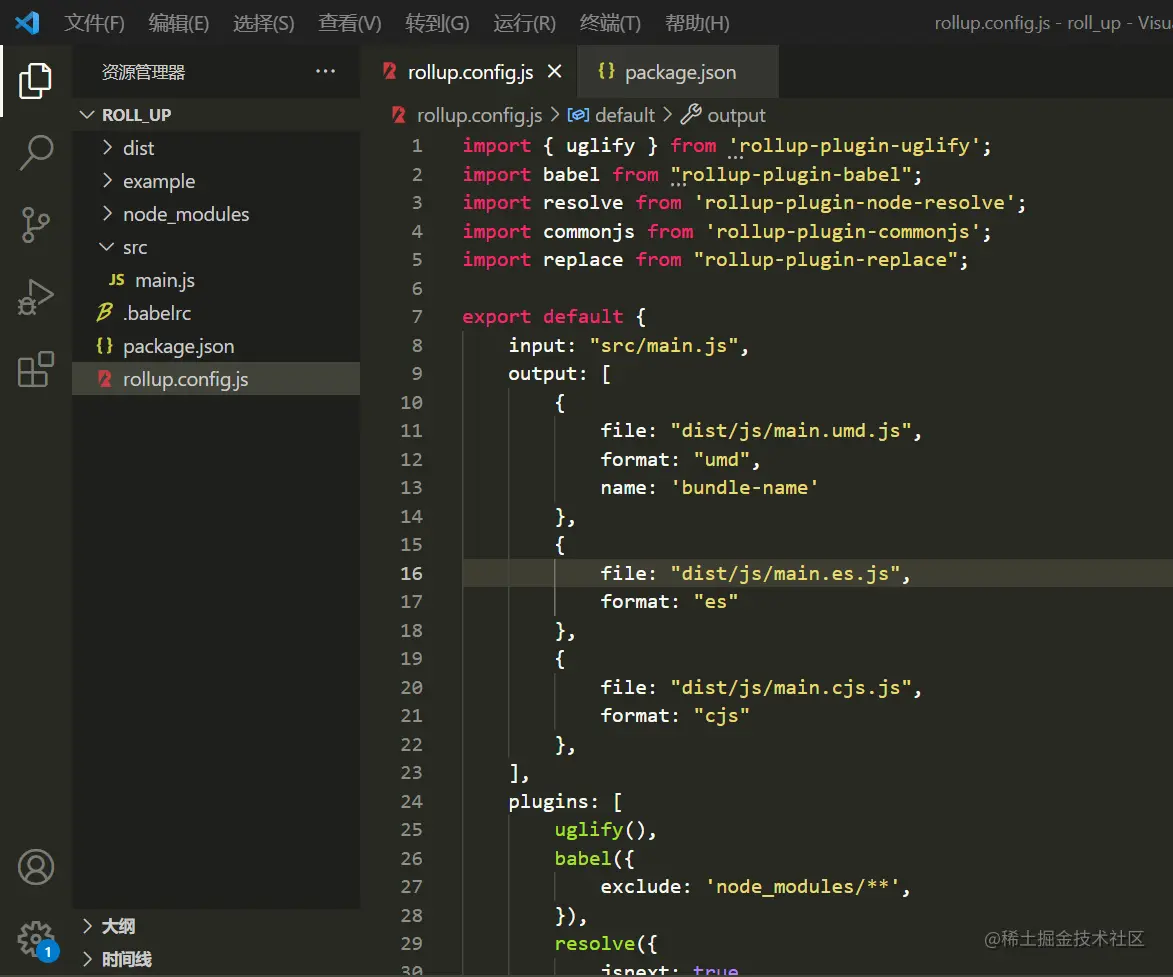1173x977 pixels.
Task: Click Babel icon beside .babelrc
Action: click(105, 313)
